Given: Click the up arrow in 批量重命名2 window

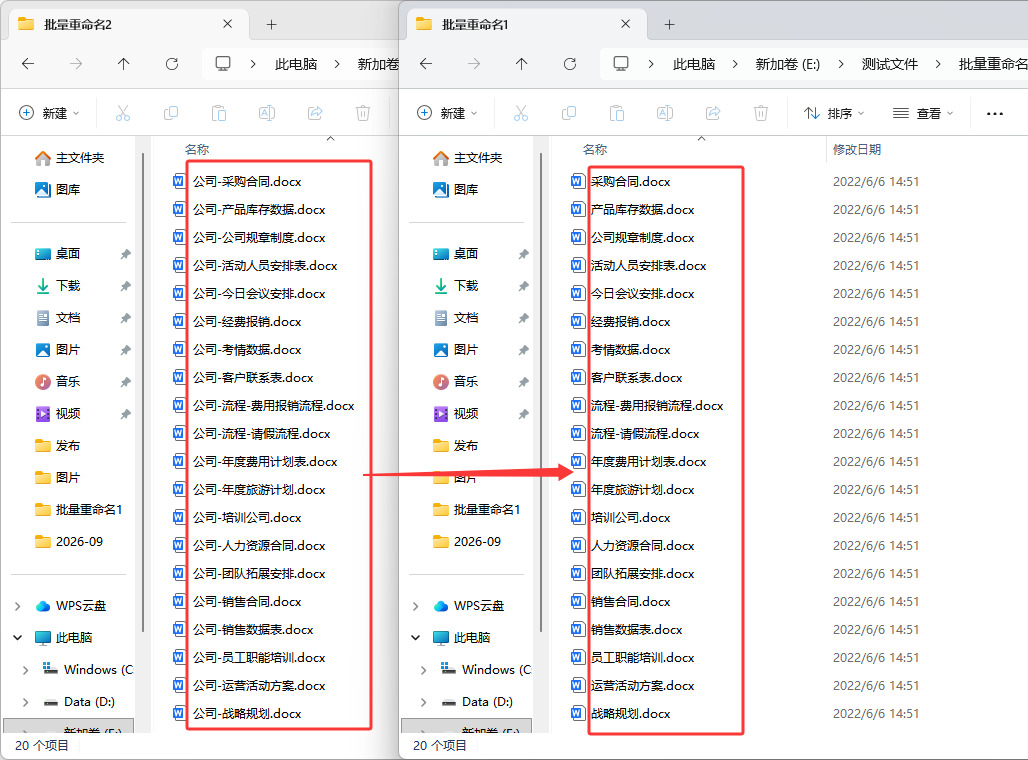Looking at the screenshot, I should coord(124,64).
